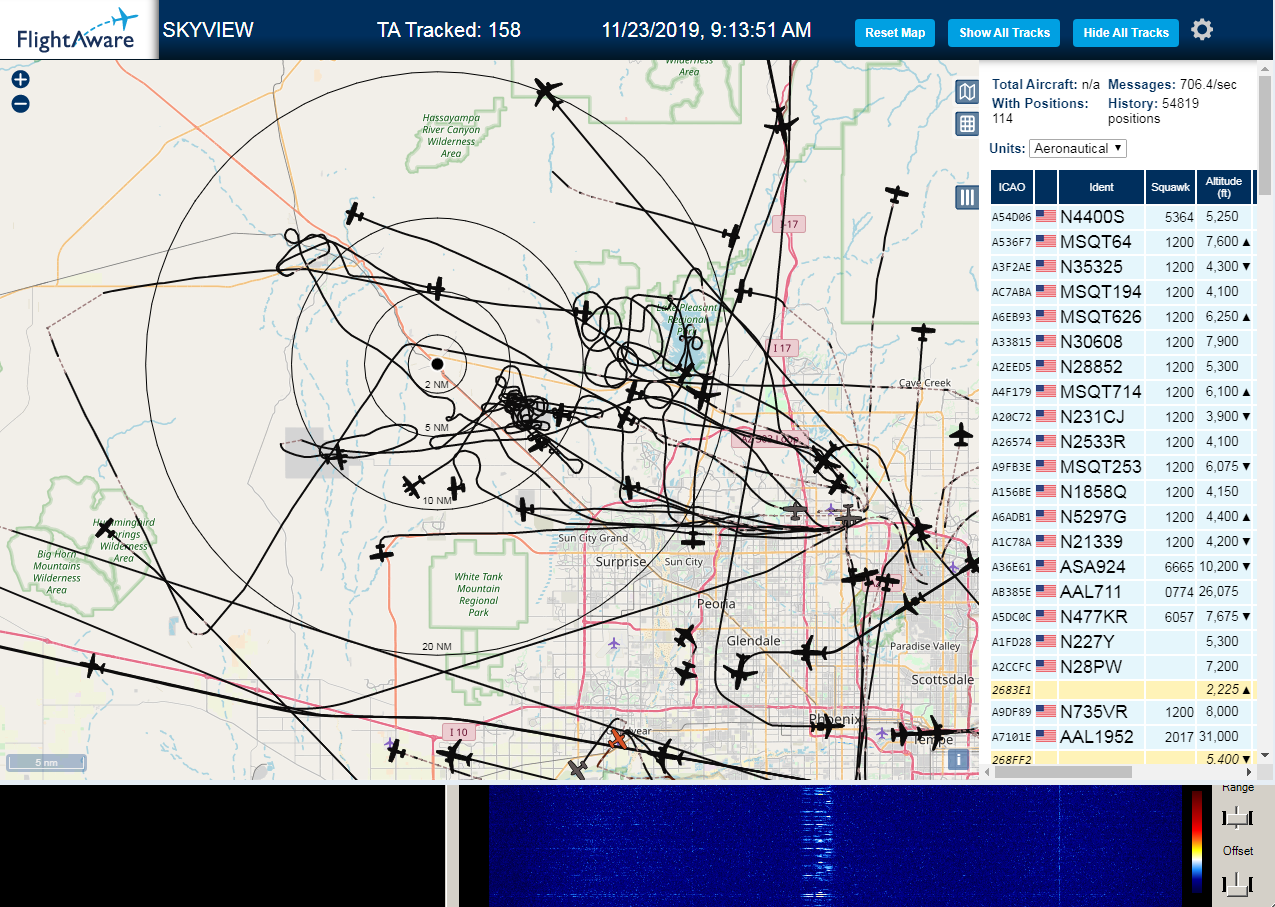Viewport: 1275px width, 907px height.
Task: Select the N231CJ aircraft row
Action: (1123, 416)
